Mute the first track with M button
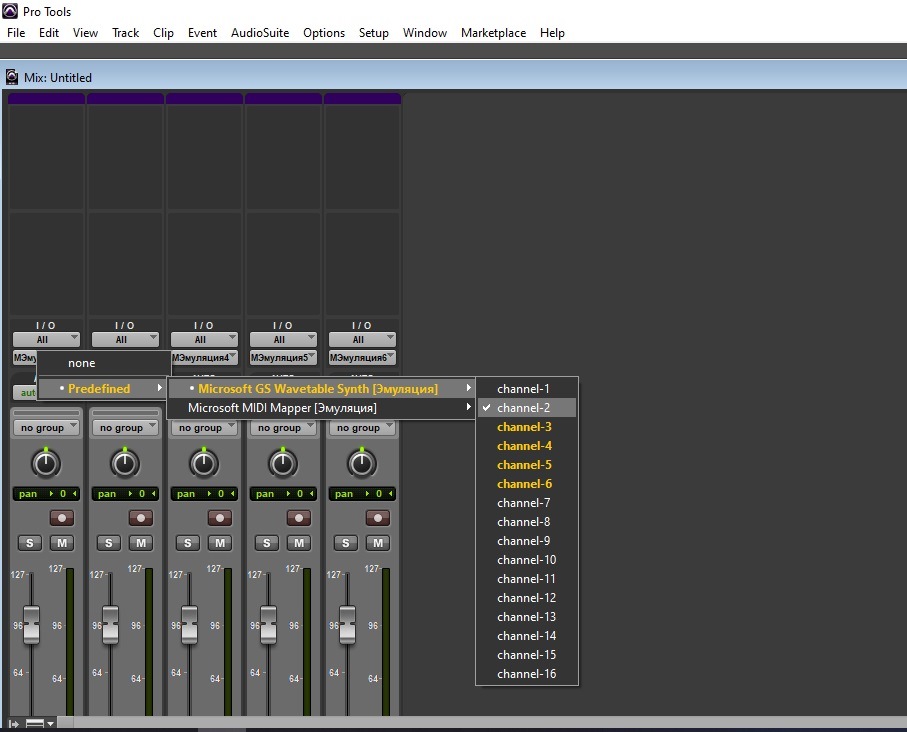907x732 pixels. click(x=62, y=543)
